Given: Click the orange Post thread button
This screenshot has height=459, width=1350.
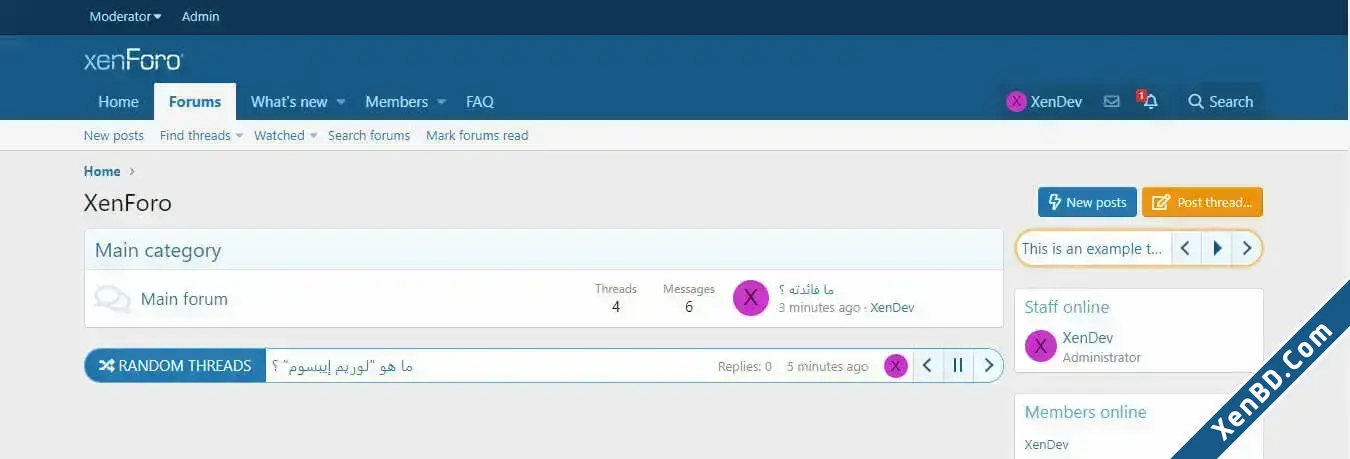Looking at the screenshot, I should click(x=1202, y=202).
